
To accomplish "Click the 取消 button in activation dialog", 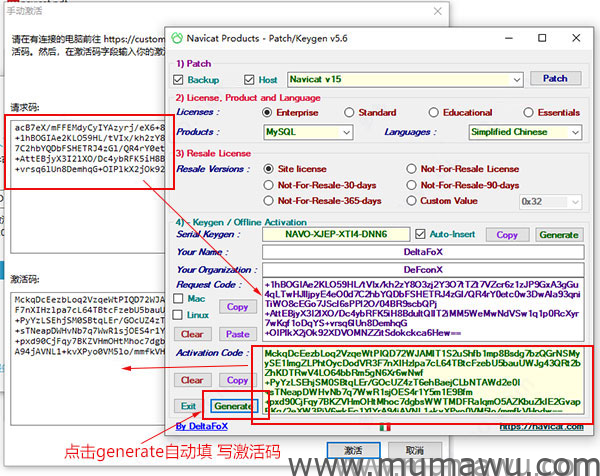I will [x=415, y=451].
